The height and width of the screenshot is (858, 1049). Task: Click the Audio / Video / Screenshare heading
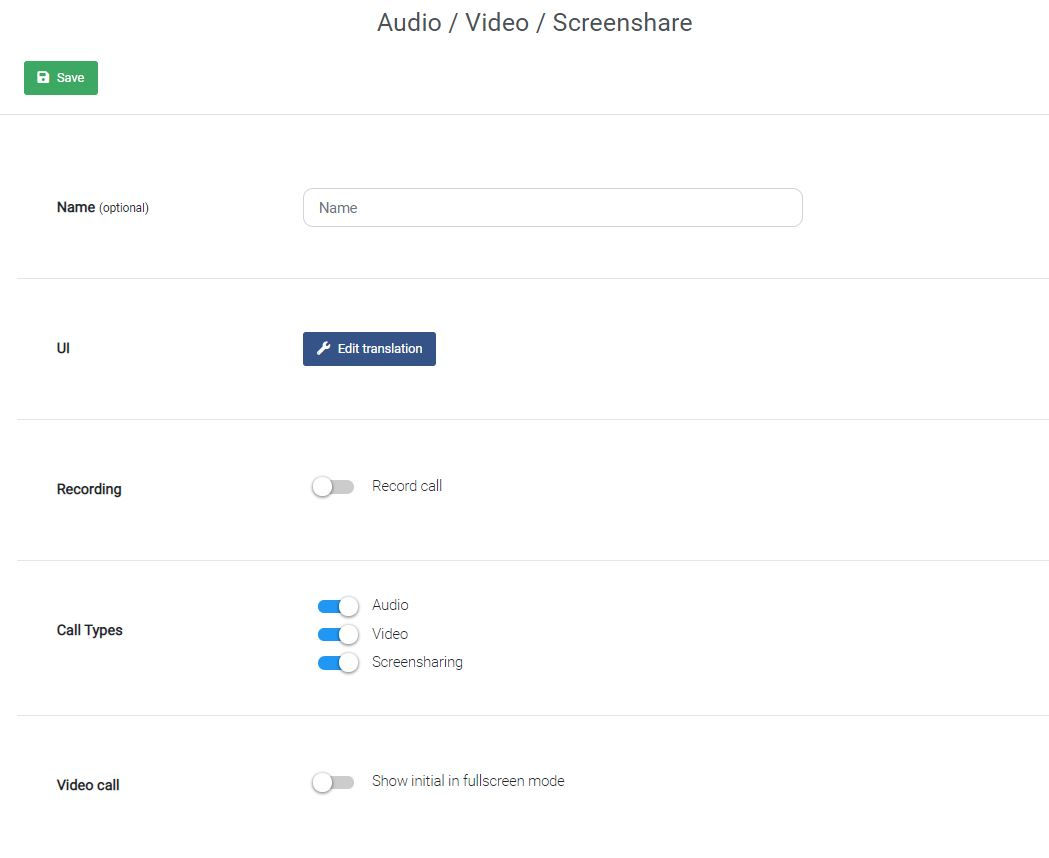[x=535, y=23]
